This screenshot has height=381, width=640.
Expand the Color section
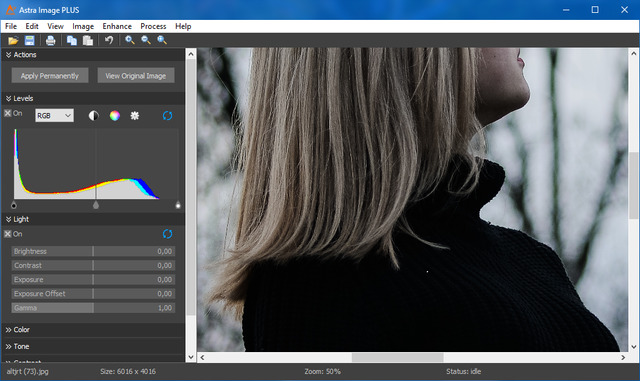point(8,330)
